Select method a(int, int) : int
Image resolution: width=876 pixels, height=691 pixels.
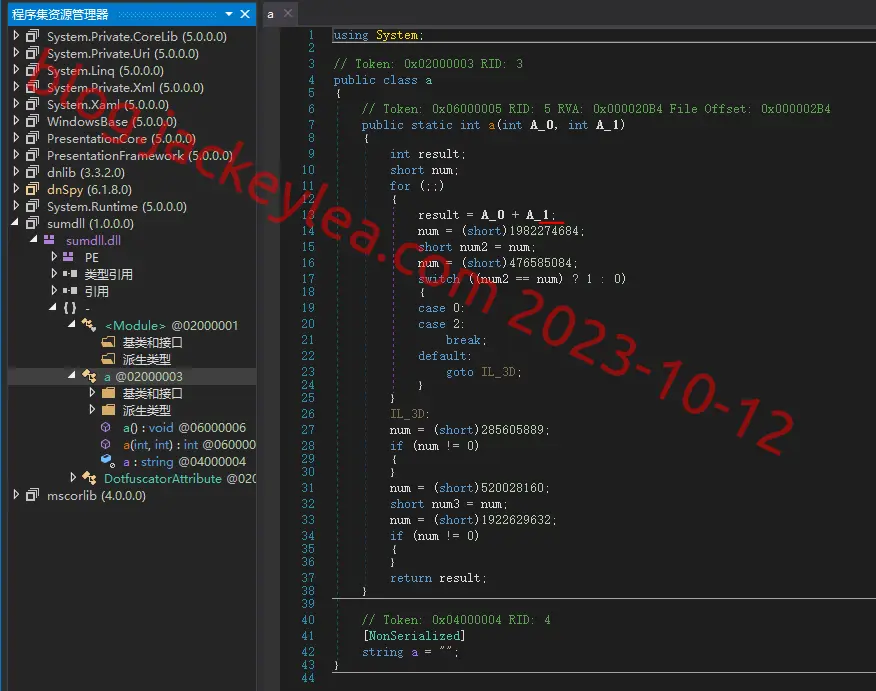coord(189,445)
